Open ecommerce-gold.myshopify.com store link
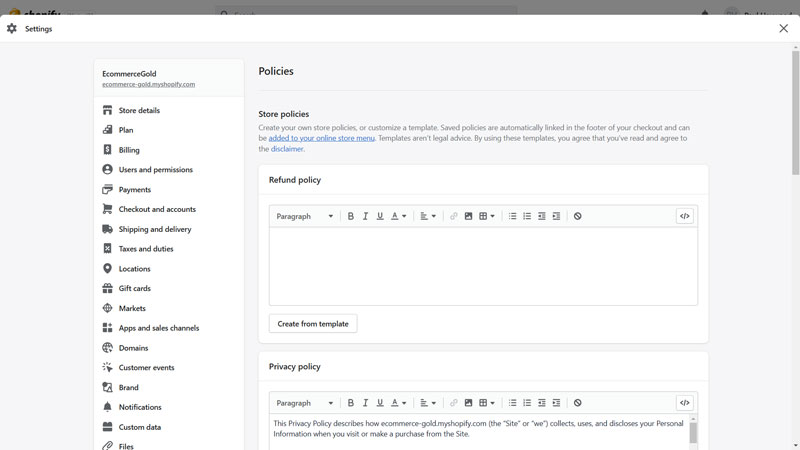The image size is (800, 450). pos(148,84)
